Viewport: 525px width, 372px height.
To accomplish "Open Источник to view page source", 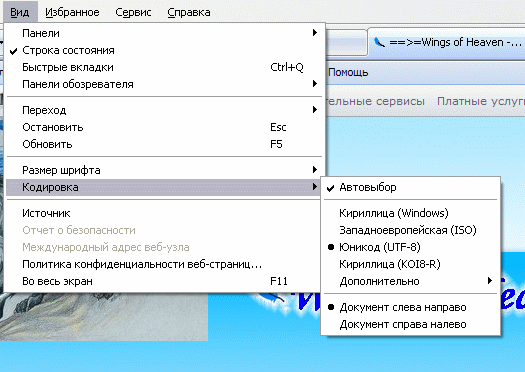I will pos(164,213).
